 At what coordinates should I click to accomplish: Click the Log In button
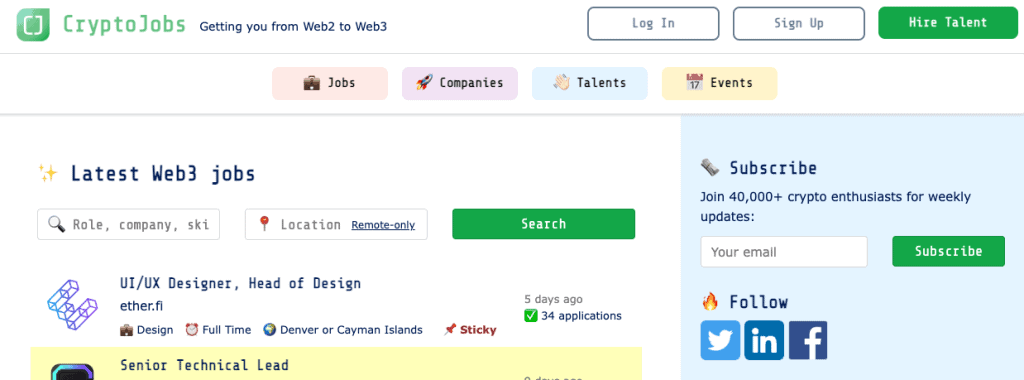click(653, 24)
